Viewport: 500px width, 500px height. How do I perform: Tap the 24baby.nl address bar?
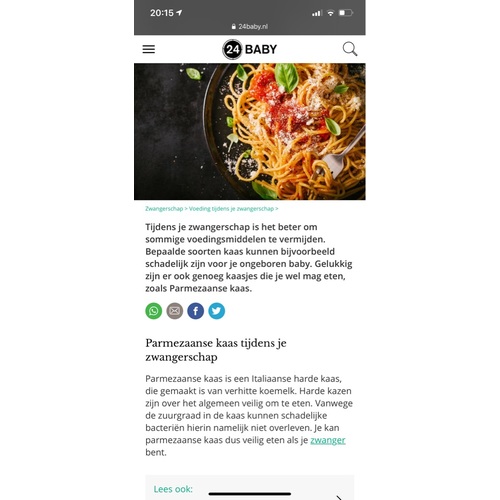(250, 27)
